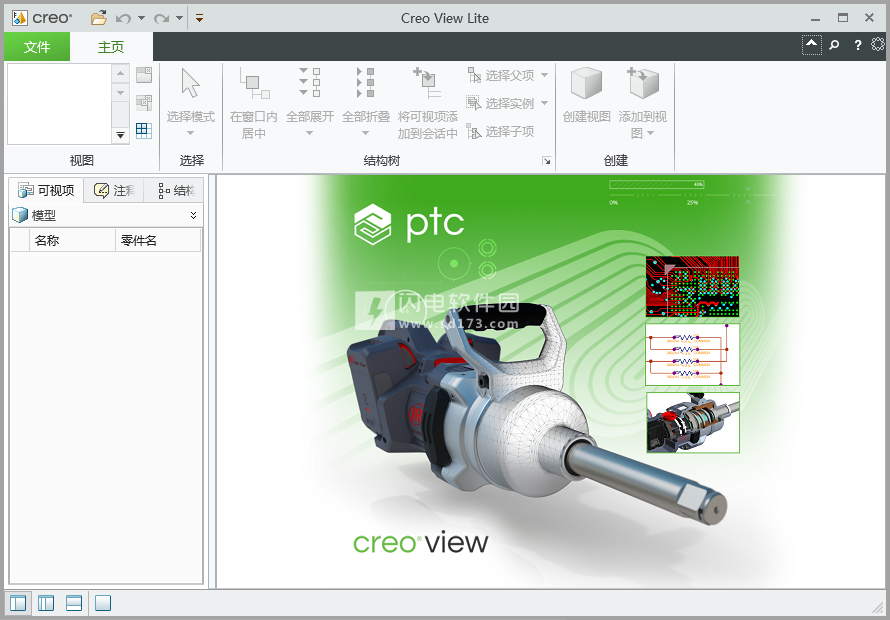
Task: Click the 选择实例 button
Action: (501, 103)
